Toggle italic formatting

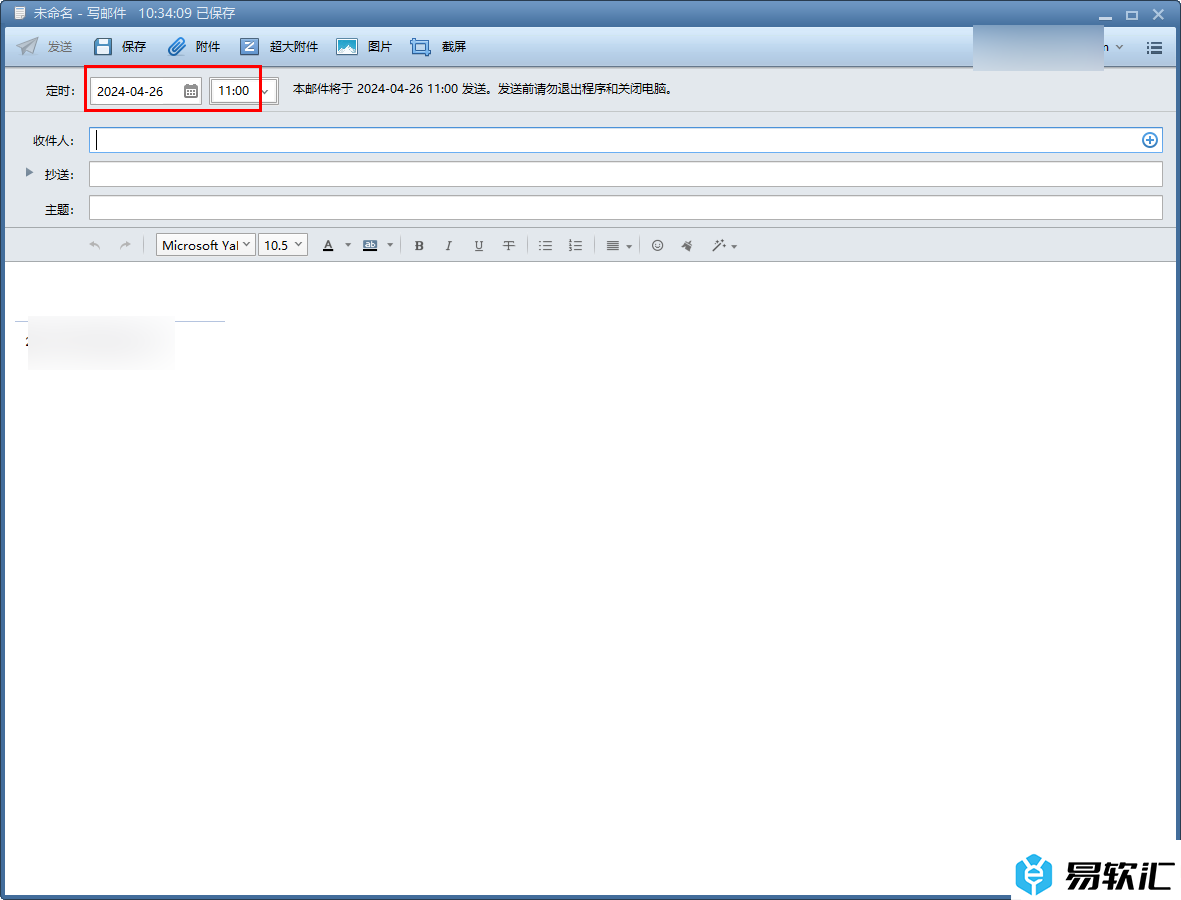(449, 246)
